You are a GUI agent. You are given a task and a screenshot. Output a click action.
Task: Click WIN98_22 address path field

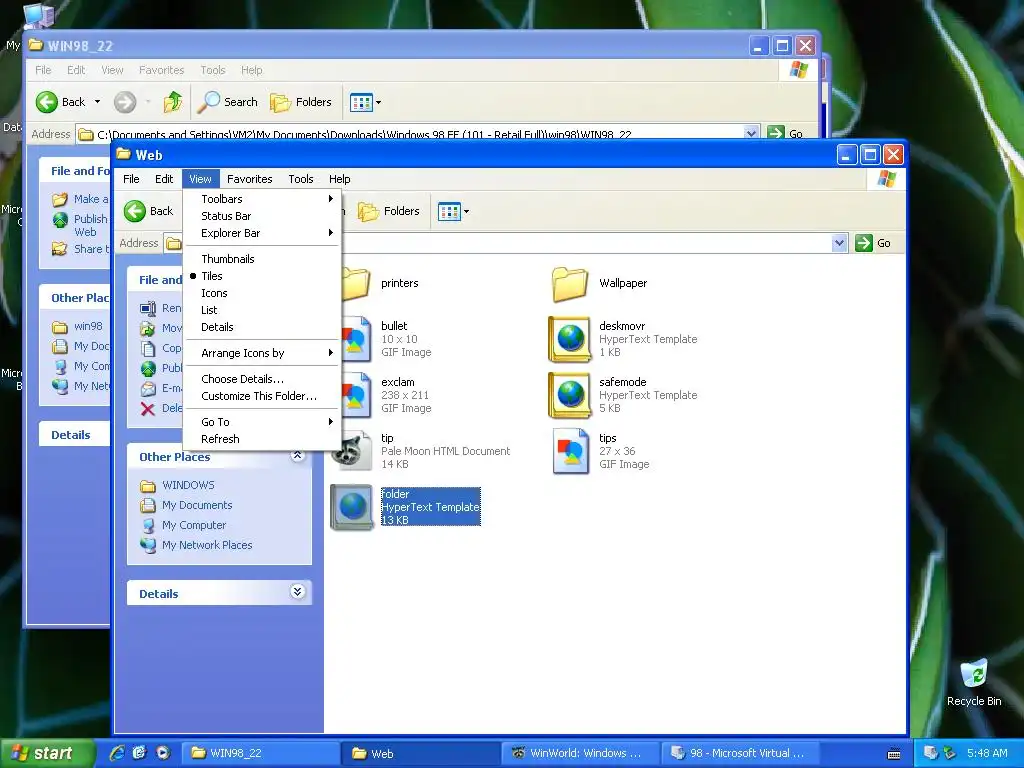(x=418, y=134)
